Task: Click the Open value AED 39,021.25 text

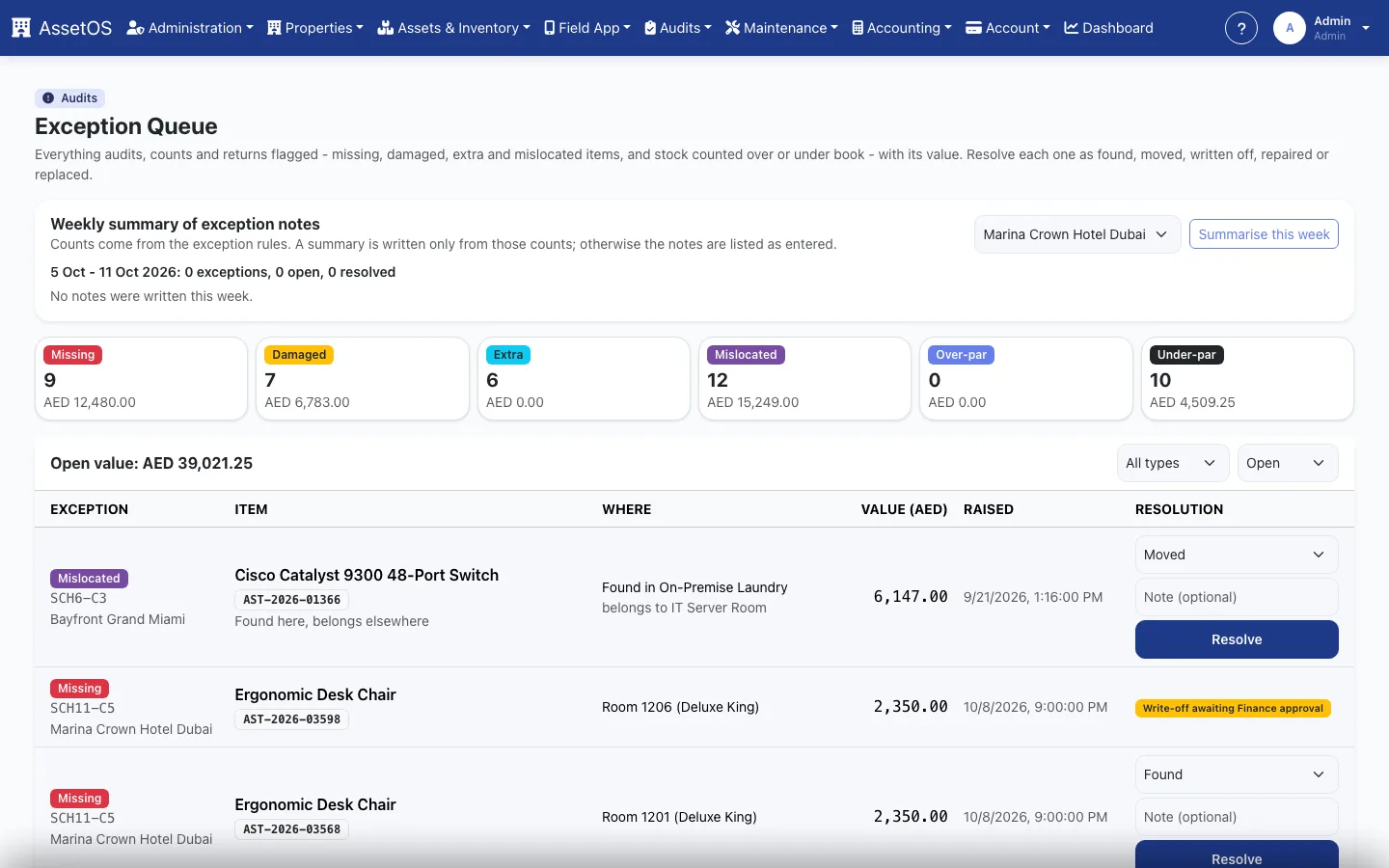Action: pyautogui.click(x=151, y=463)
